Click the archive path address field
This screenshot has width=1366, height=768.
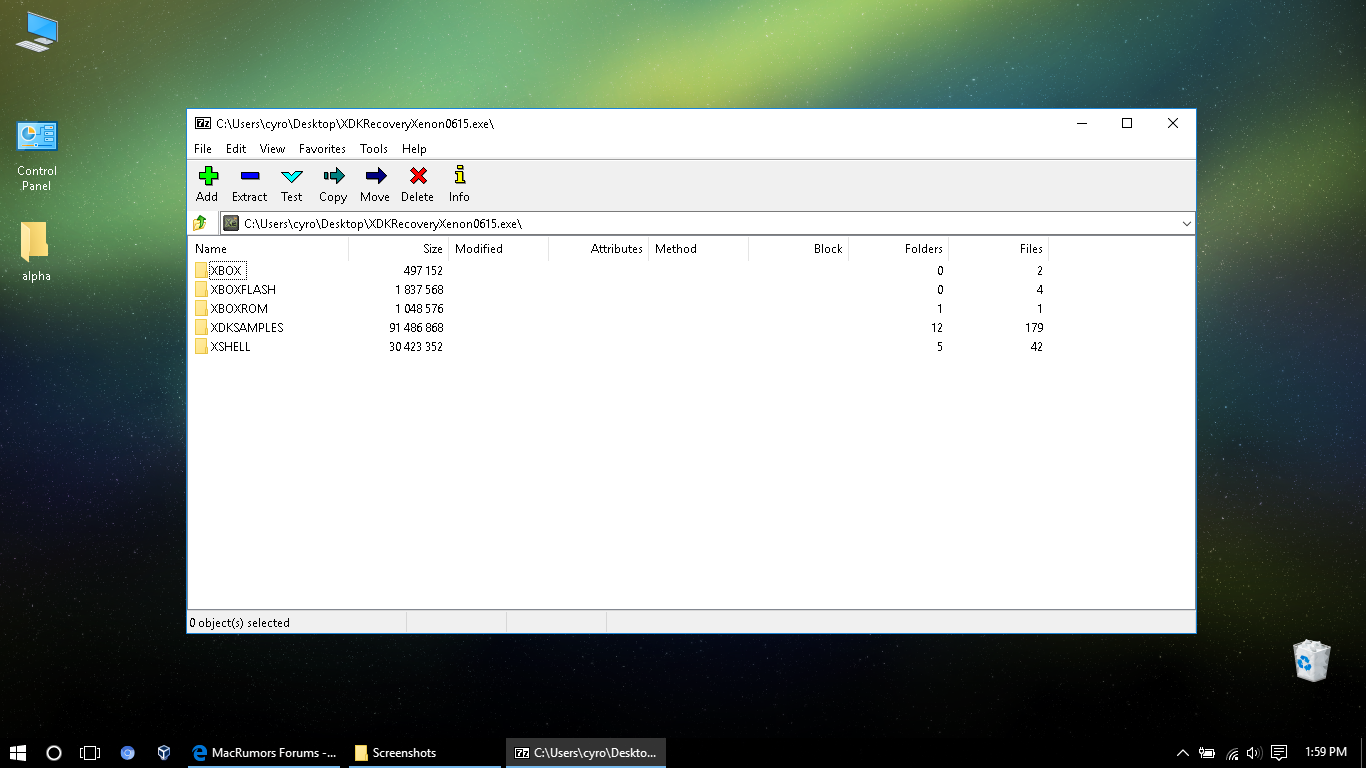[707, 223]
